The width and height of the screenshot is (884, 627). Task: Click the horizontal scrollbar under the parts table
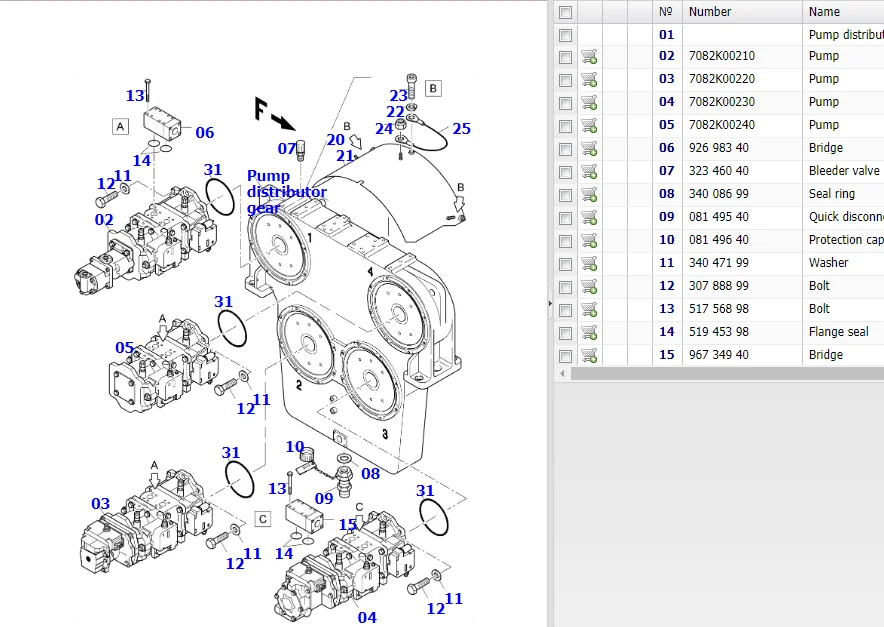(718, 373)
